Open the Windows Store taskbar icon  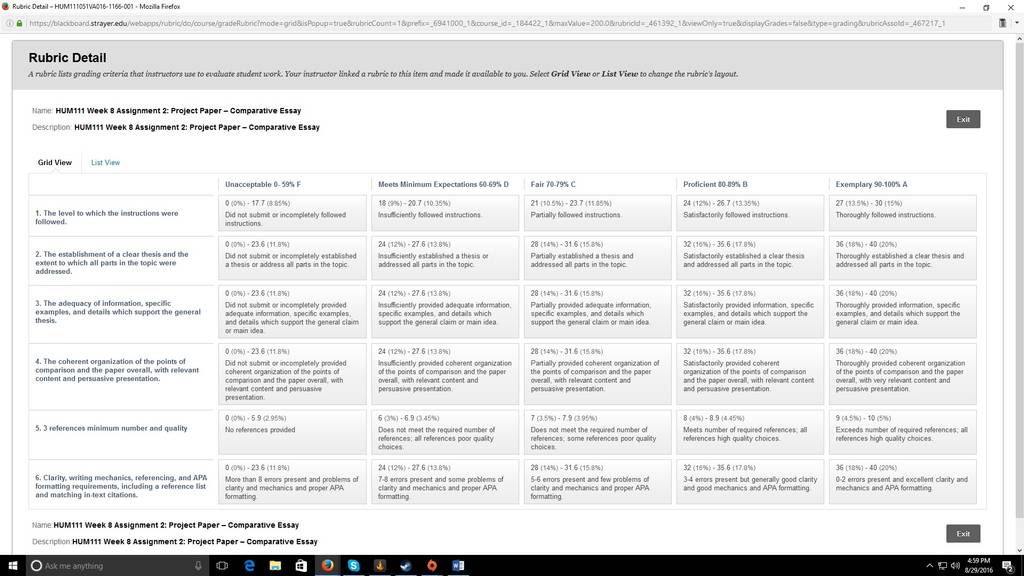point(301,566)
